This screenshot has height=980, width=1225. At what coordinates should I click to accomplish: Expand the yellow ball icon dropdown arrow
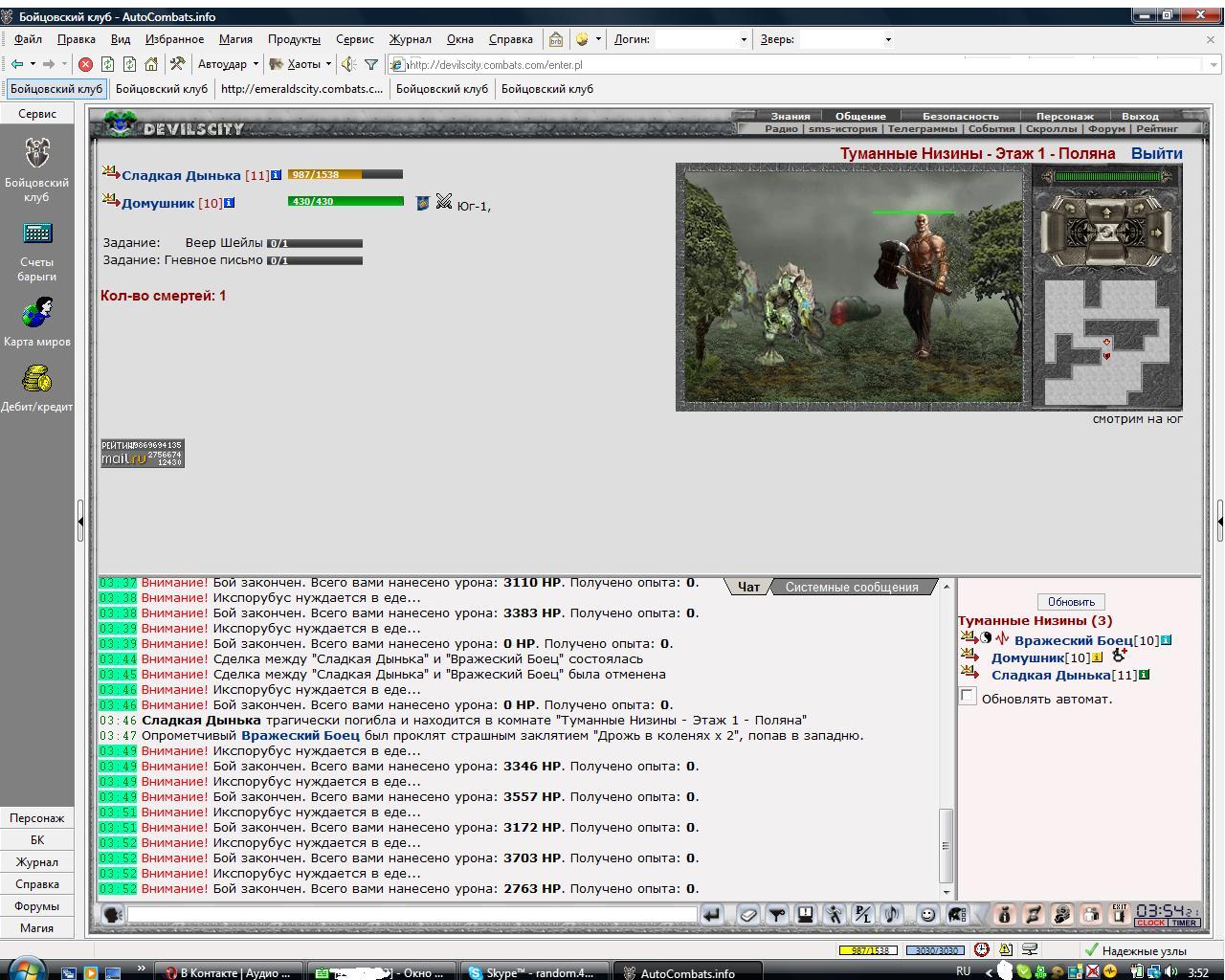click(x=598, y=39)
